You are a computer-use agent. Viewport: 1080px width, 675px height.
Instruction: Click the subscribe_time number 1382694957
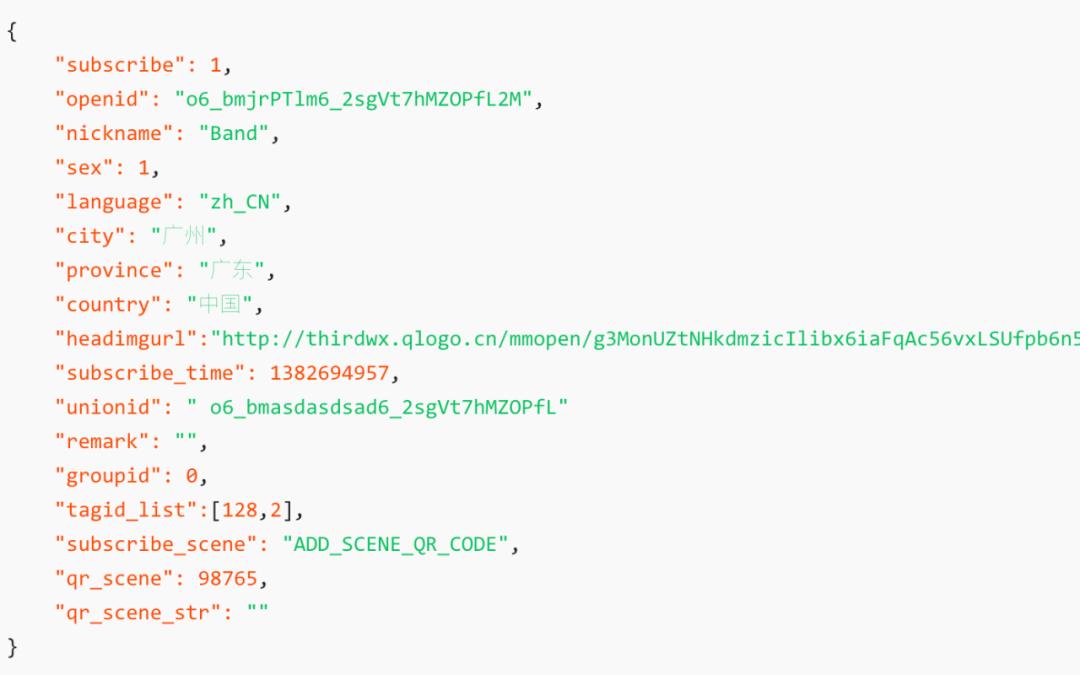pyautogui.click(x=329, y=373)
